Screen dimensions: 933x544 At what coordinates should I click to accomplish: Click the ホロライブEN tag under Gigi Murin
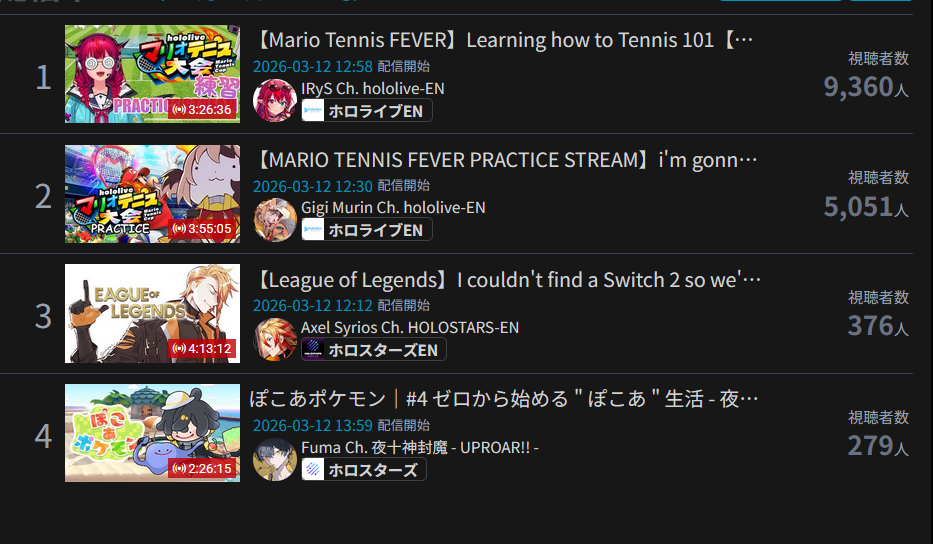coord(367,230)
